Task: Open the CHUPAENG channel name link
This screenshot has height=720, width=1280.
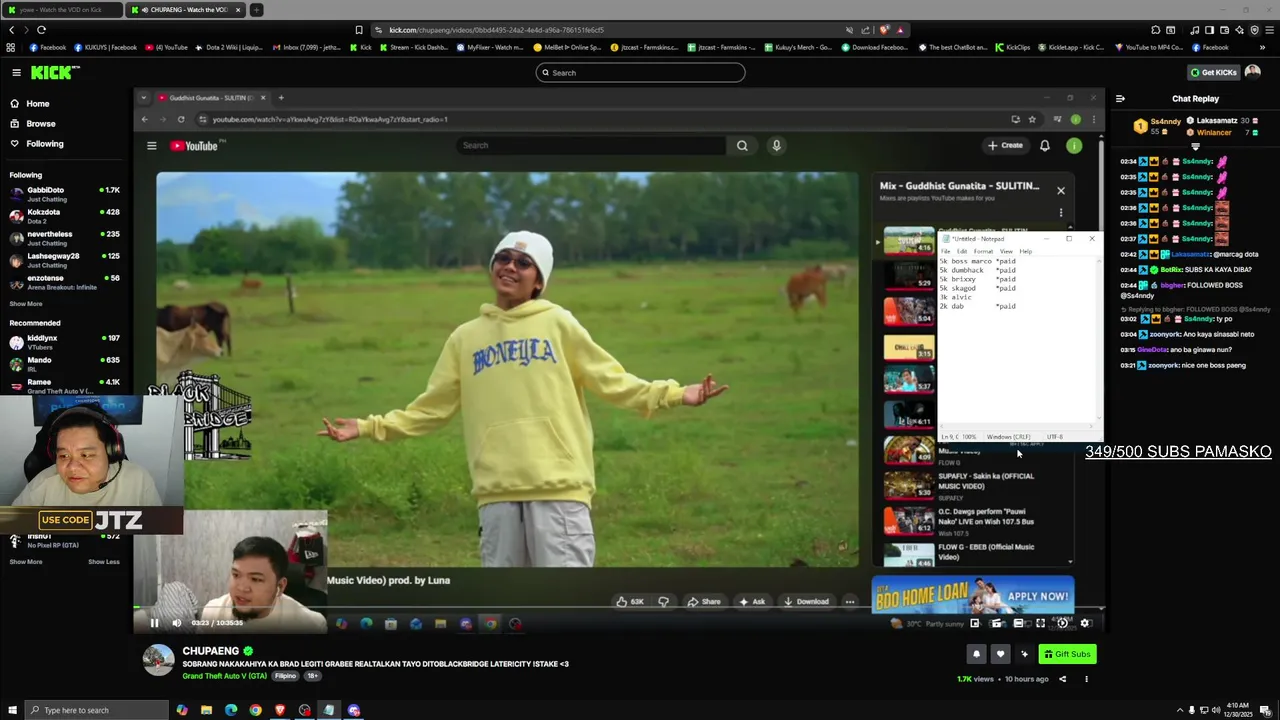Action: click(x=210, y=651)
